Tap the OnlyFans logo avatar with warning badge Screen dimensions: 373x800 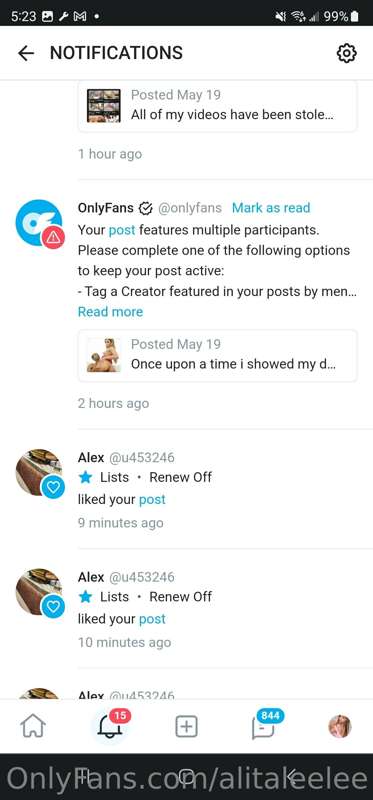(x=39, y=223)
